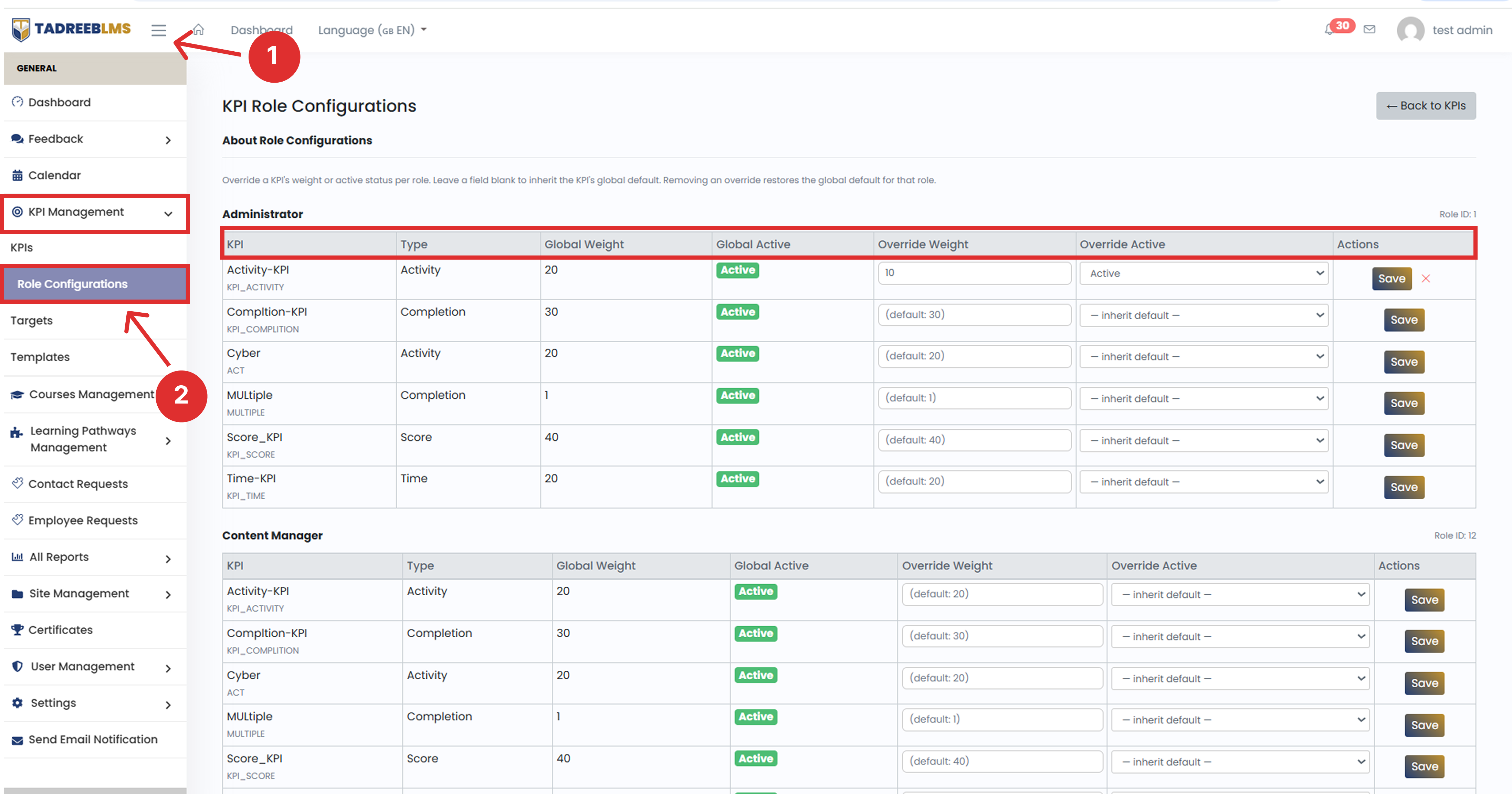Click the Learning Pathways puzzle icon

(x=17, y=433)
